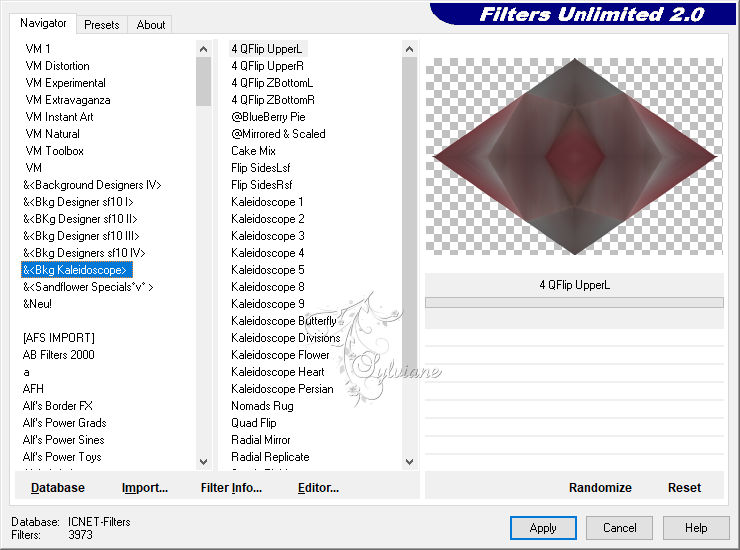Select the AFH category
740x550 pixels.
point(33,389)
